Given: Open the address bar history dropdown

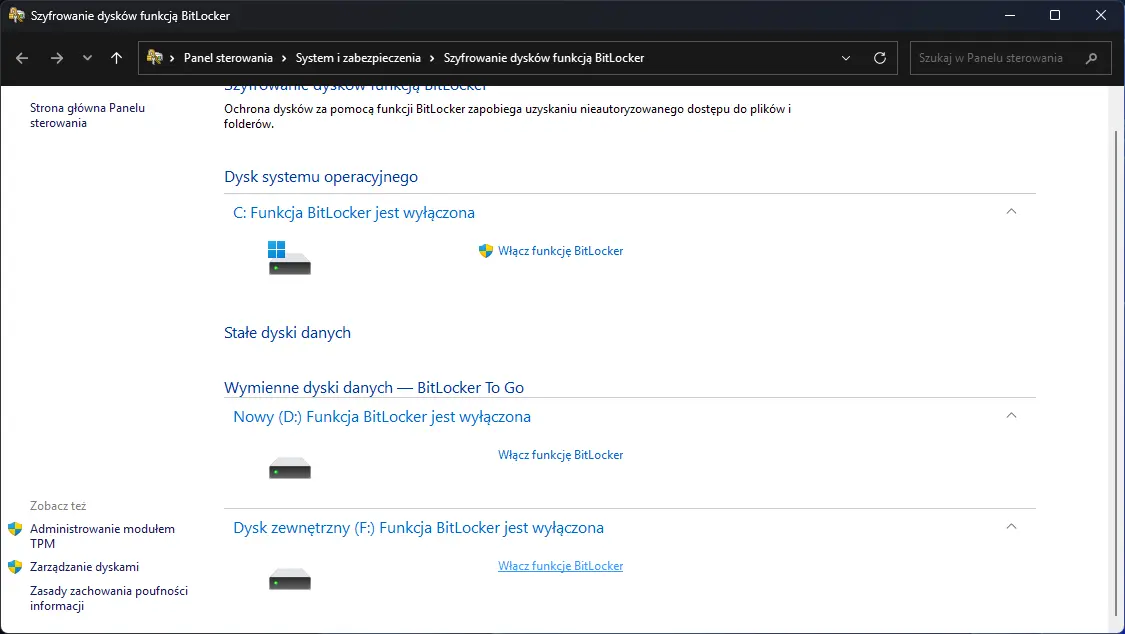Looking at the screenshot, I should coord(845,58).
